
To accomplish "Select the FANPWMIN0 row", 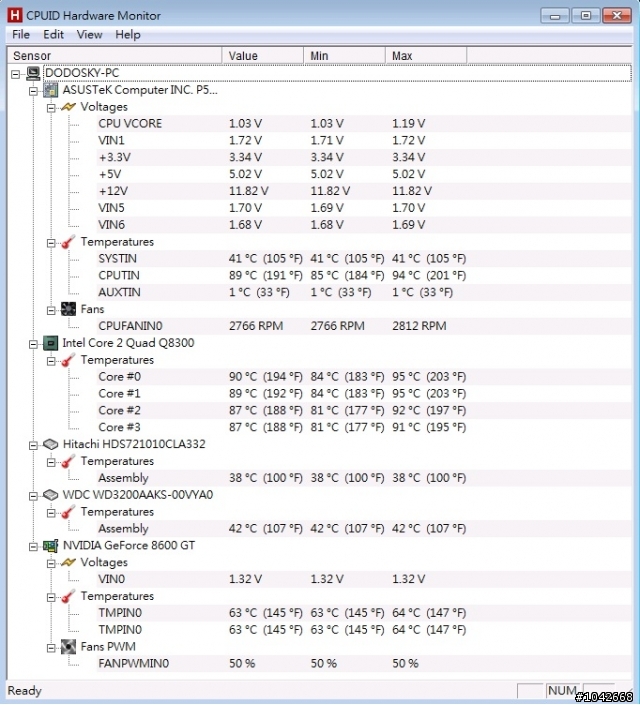I will [363, 664].
